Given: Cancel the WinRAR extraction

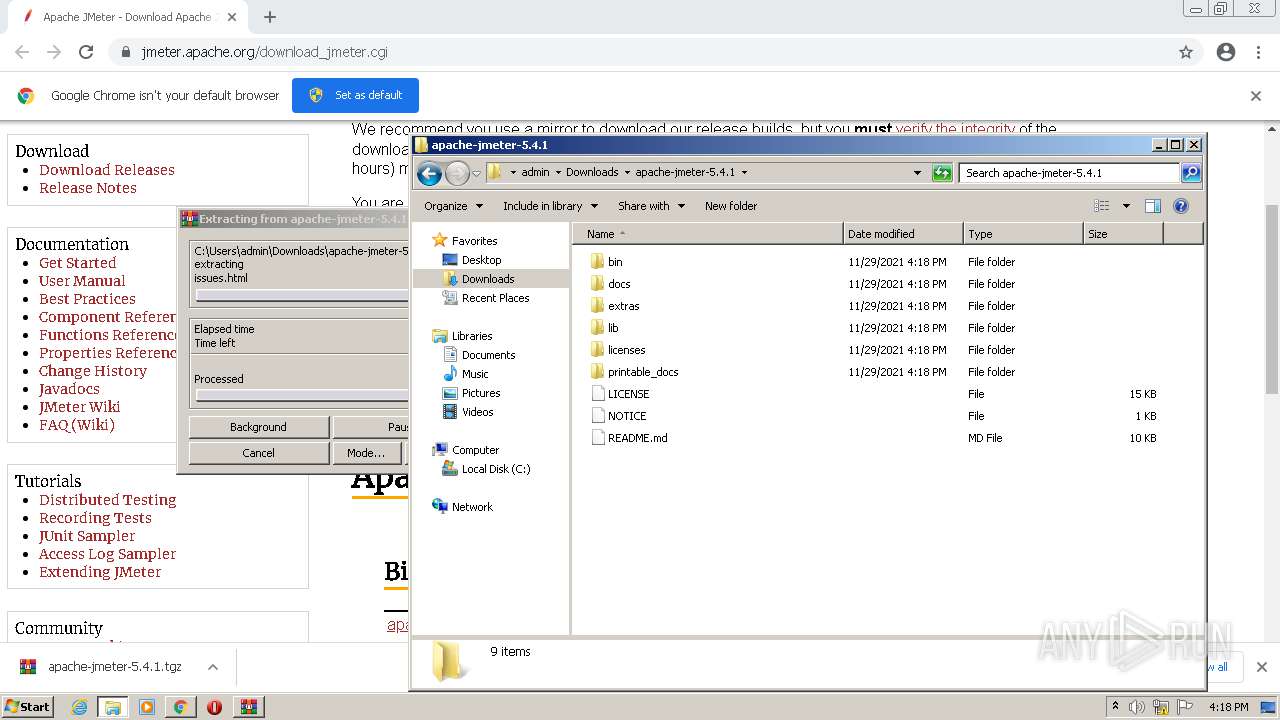Looking at the screenshot, I should [258, 453].
